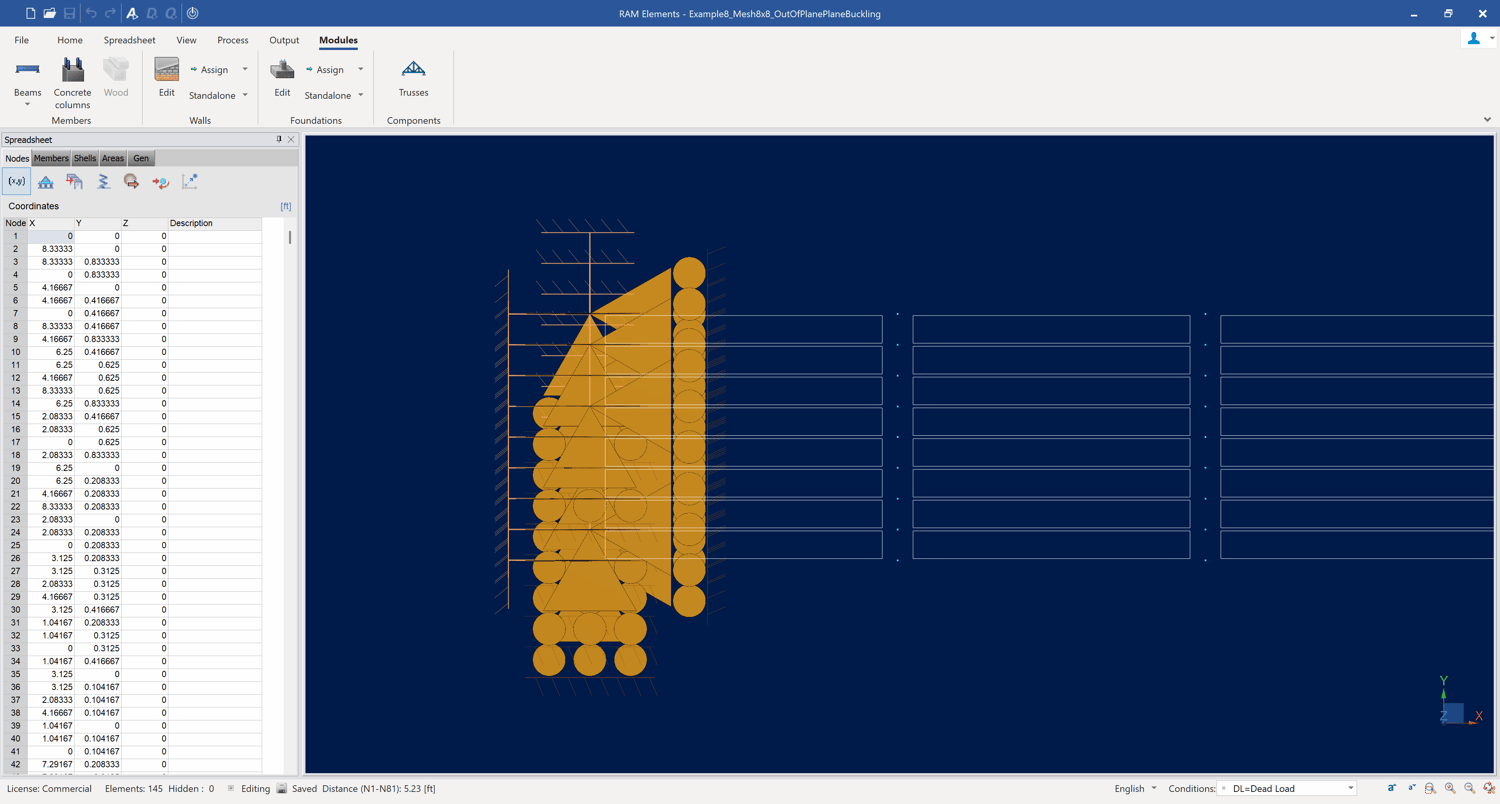This screenshot has width=1500, height=804.
Task: Click the spreadsheet vertical scrollbar thumb
Action: pyautogui.click(x=290, y=237)
